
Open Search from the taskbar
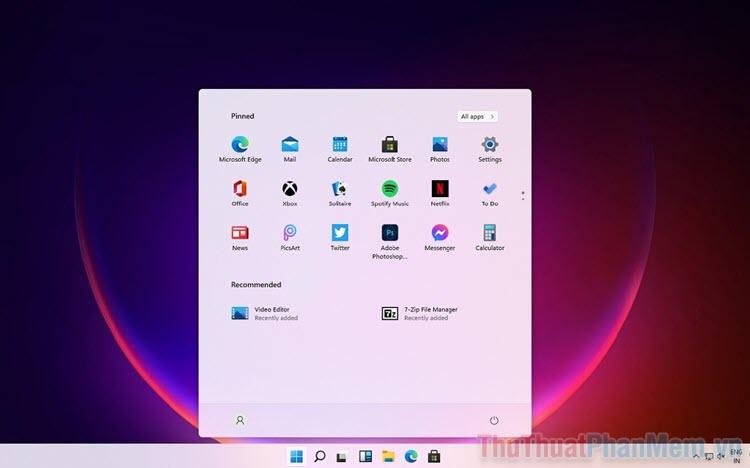(320, 457)
